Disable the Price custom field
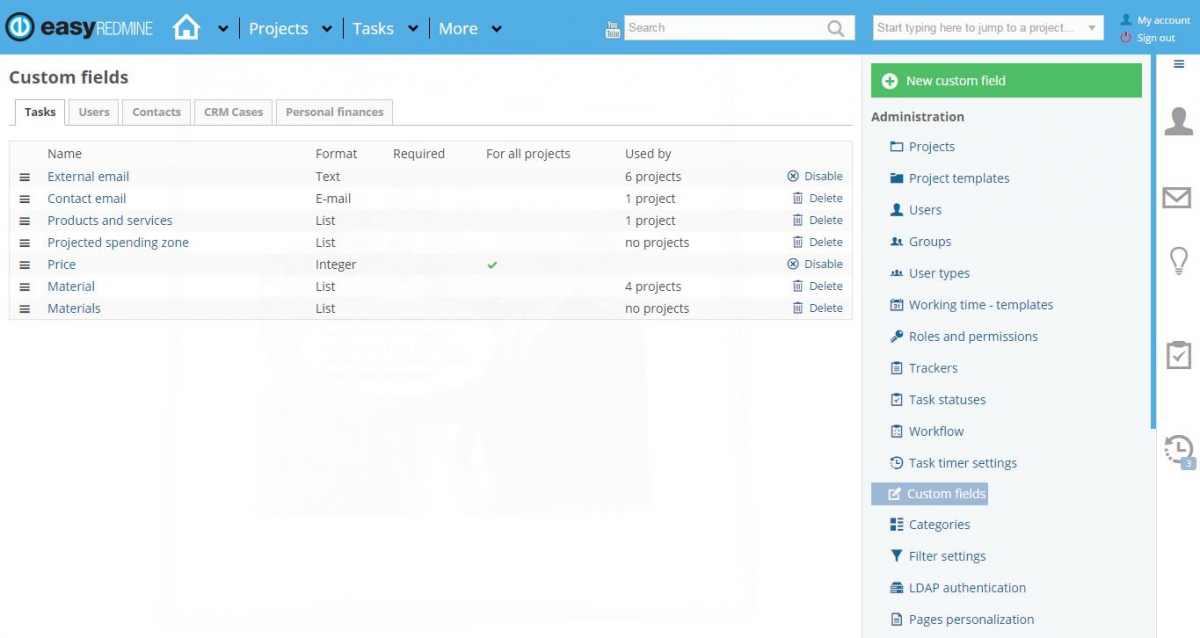The height and width of the screenshot is (638, 1200). click(x=814, y=264)
